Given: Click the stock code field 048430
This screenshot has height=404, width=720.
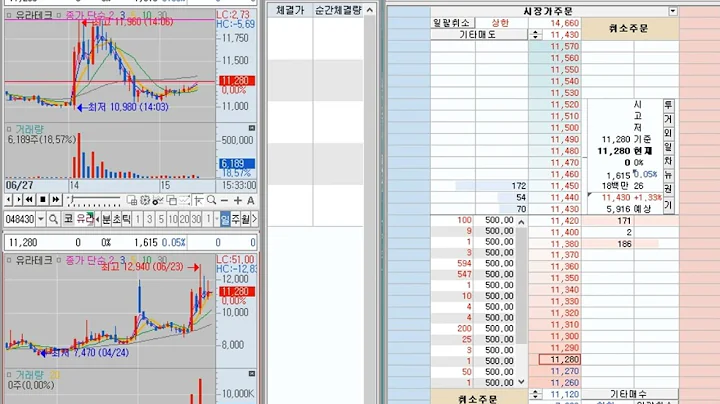Looking at the screenshot, I should pyautogui.click(x=20, y=219).
